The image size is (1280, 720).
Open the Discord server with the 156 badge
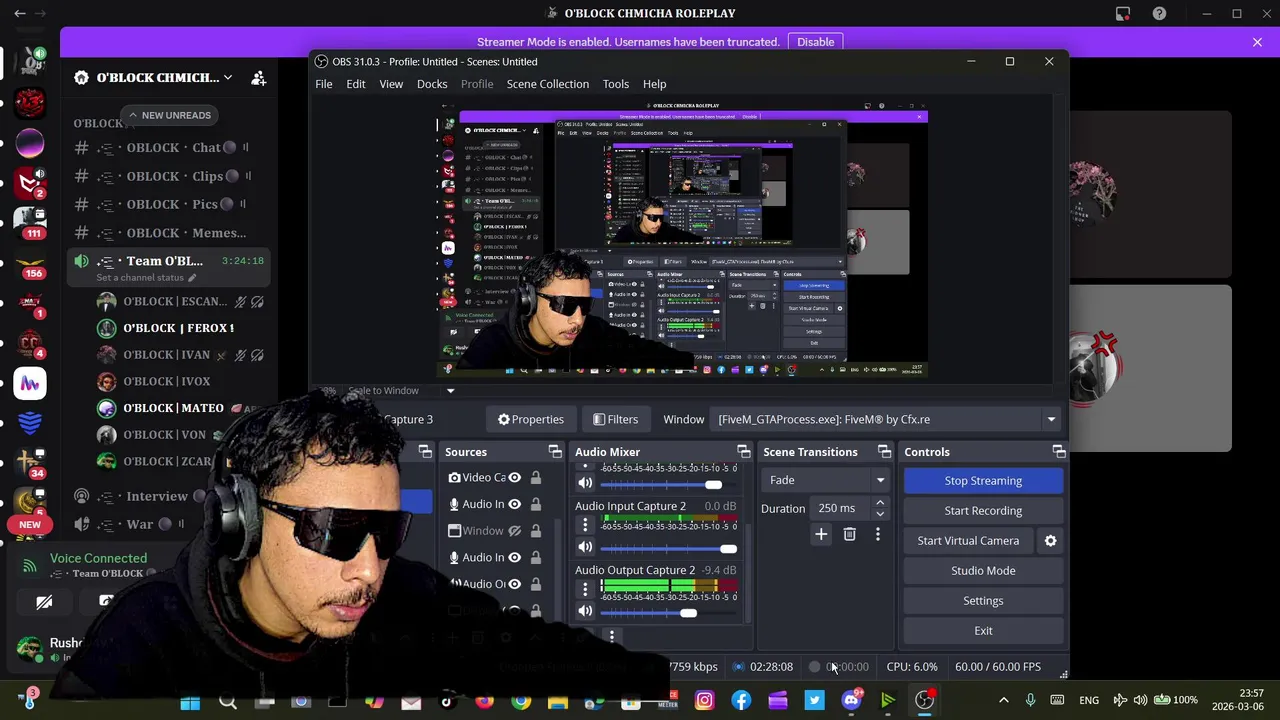click(x=30, y=264)
